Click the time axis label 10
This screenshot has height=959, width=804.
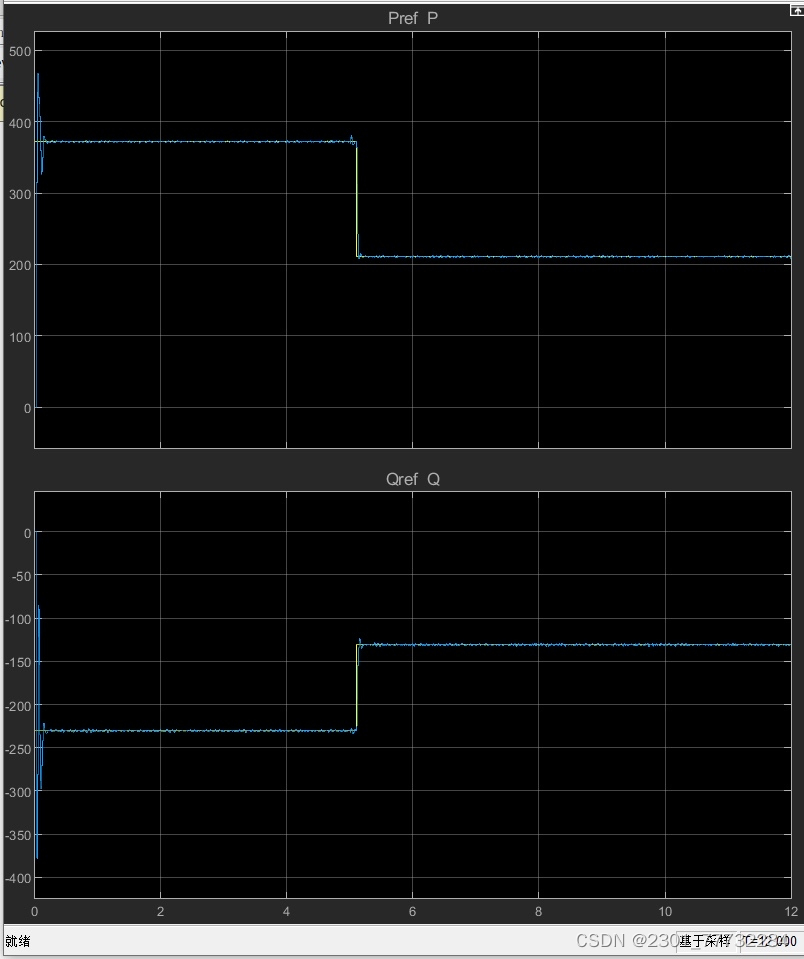tap(665, 911)
